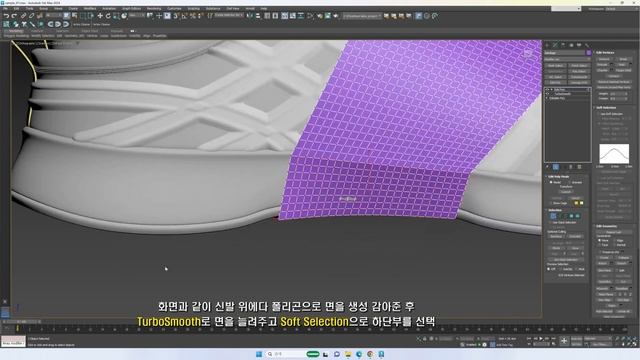Screen dimensions: 640x360
Task: Switch to Freeform ribbon tab
Action: (x=37, y=31)
